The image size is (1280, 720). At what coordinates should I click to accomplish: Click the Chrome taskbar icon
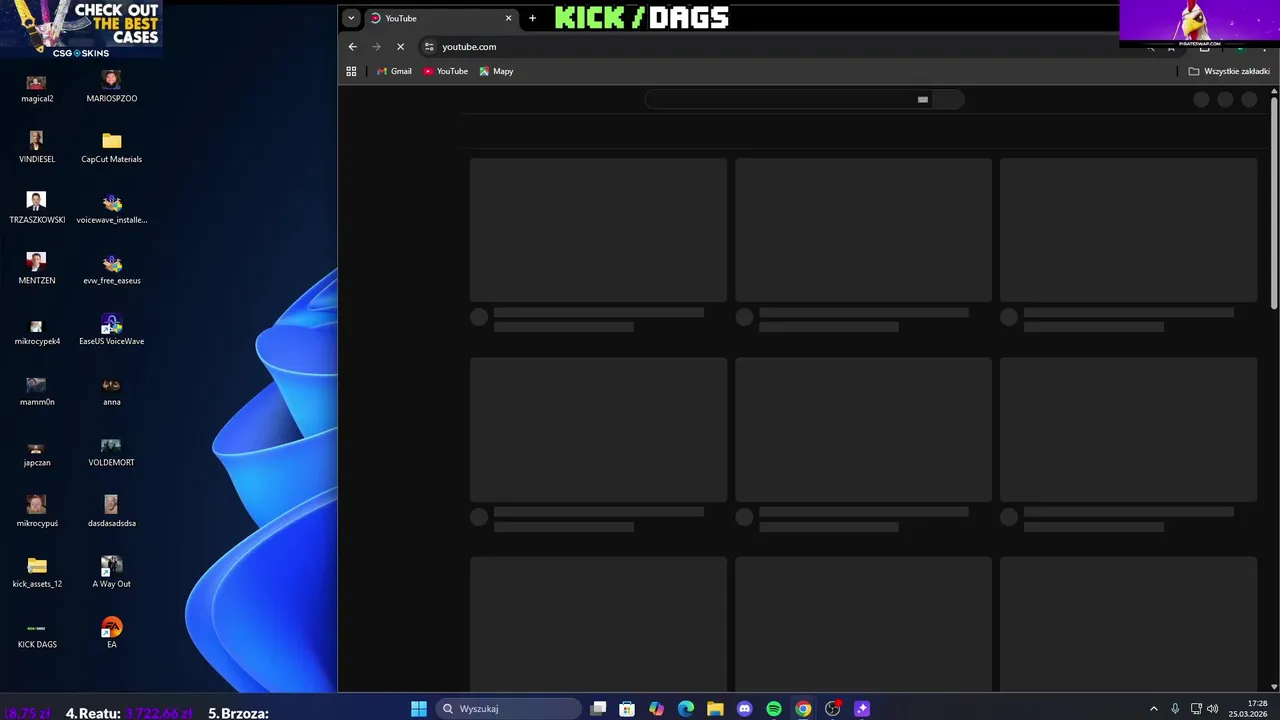[803, 709]
